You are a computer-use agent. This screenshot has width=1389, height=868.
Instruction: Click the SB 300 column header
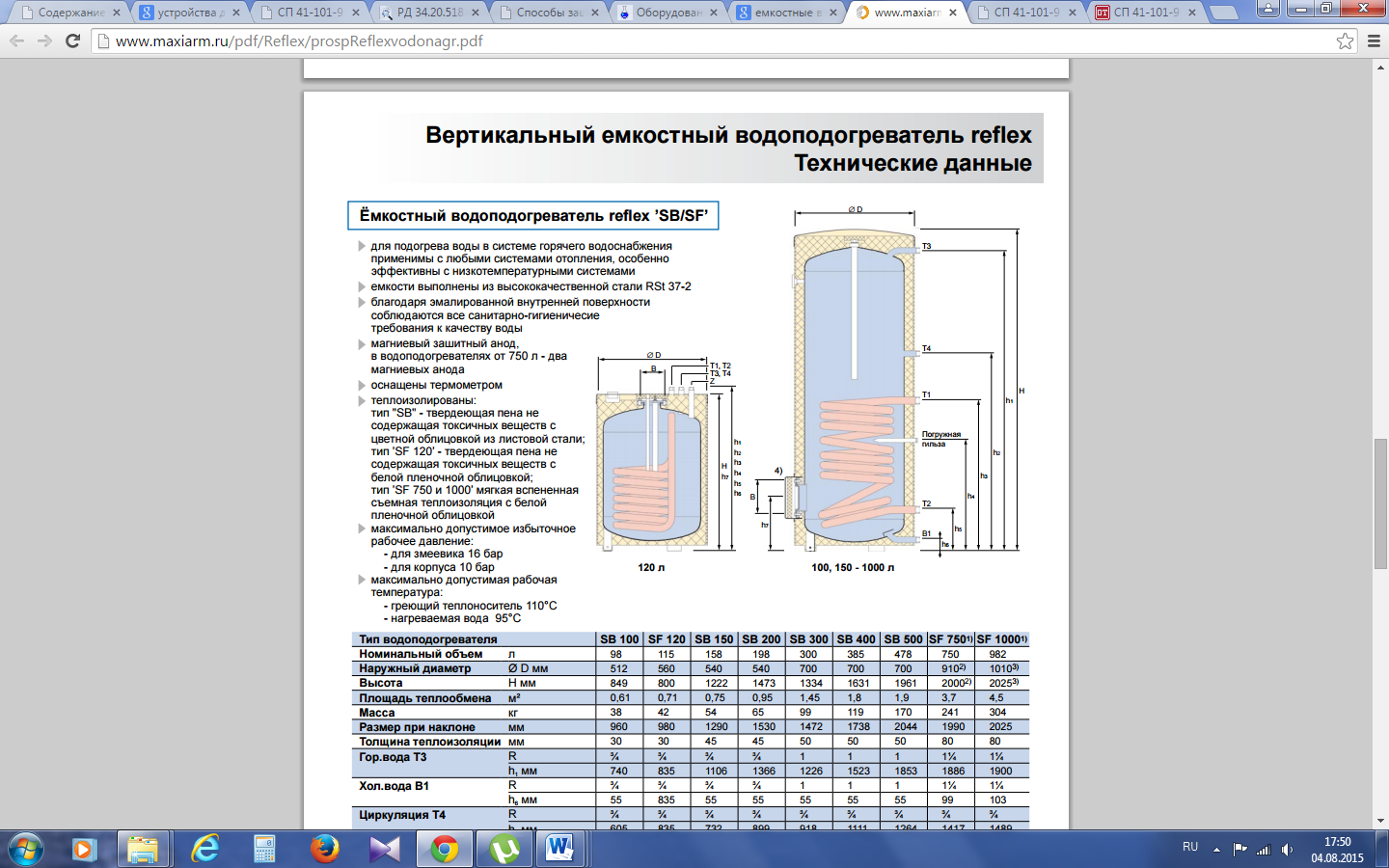point(808,639)
